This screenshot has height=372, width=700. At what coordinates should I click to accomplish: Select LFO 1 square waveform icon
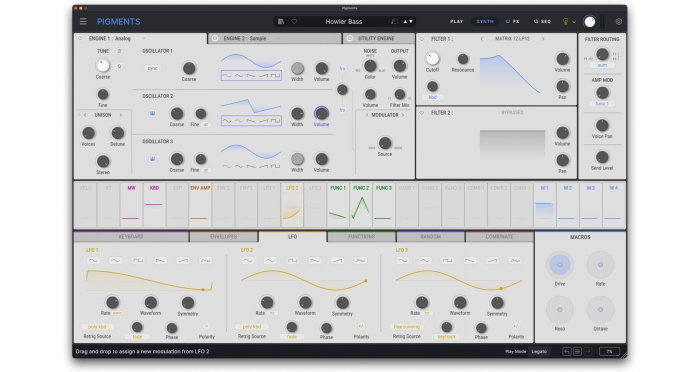tap(138, 260)
